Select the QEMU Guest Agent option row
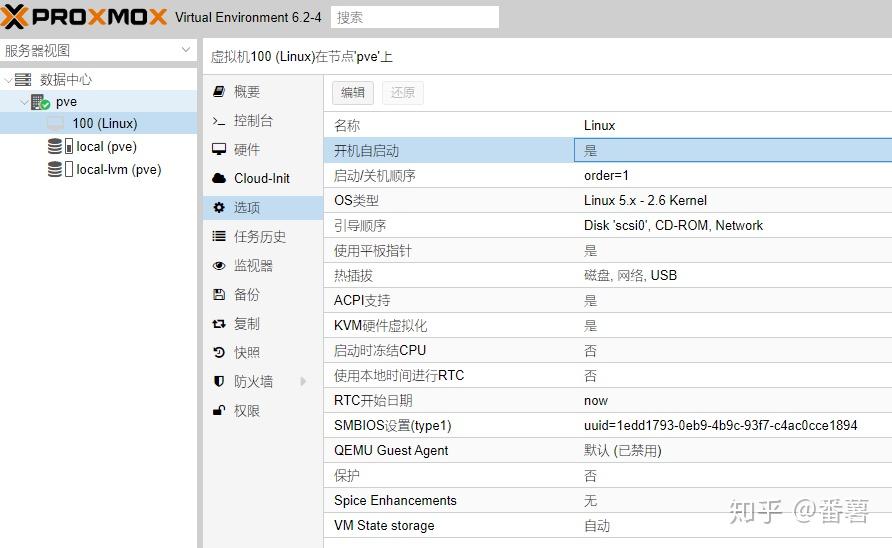Viewport: 892px width, 548px height. 608,450
